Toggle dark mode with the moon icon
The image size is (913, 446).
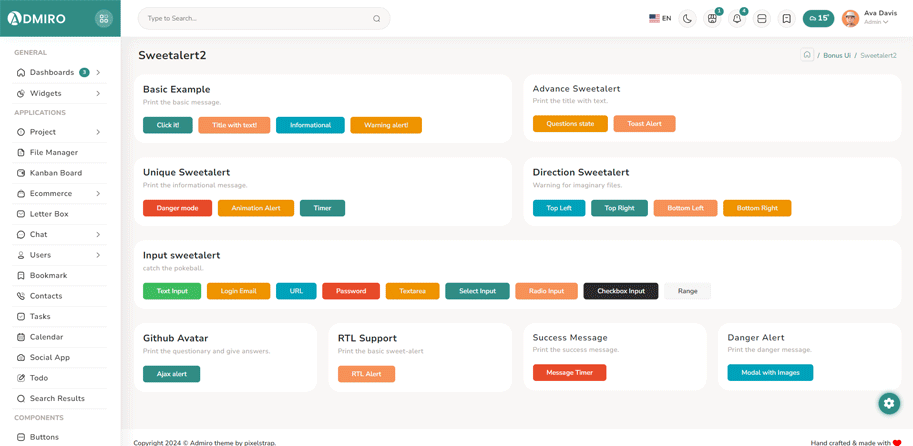point(687,18)
